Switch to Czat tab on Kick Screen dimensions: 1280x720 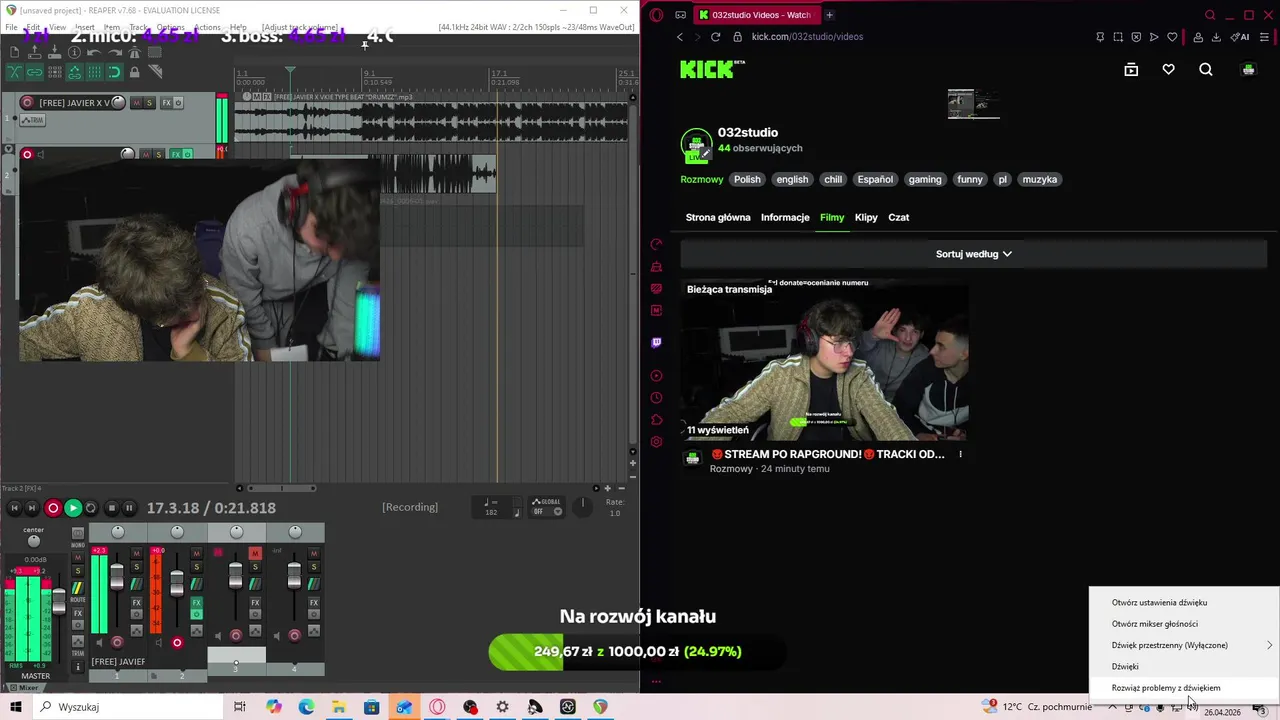point(899,217)
